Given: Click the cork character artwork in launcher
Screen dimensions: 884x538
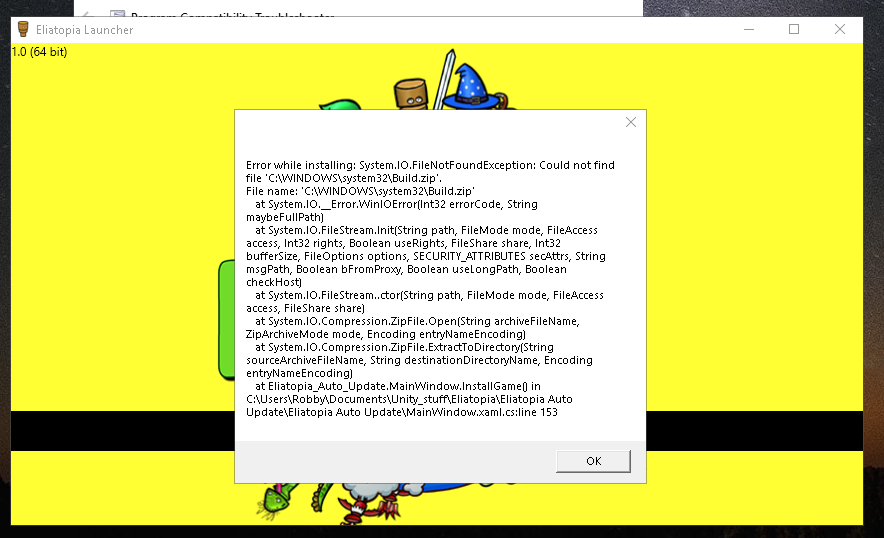Looking at the screenshot, I should (x=411, y=94).
